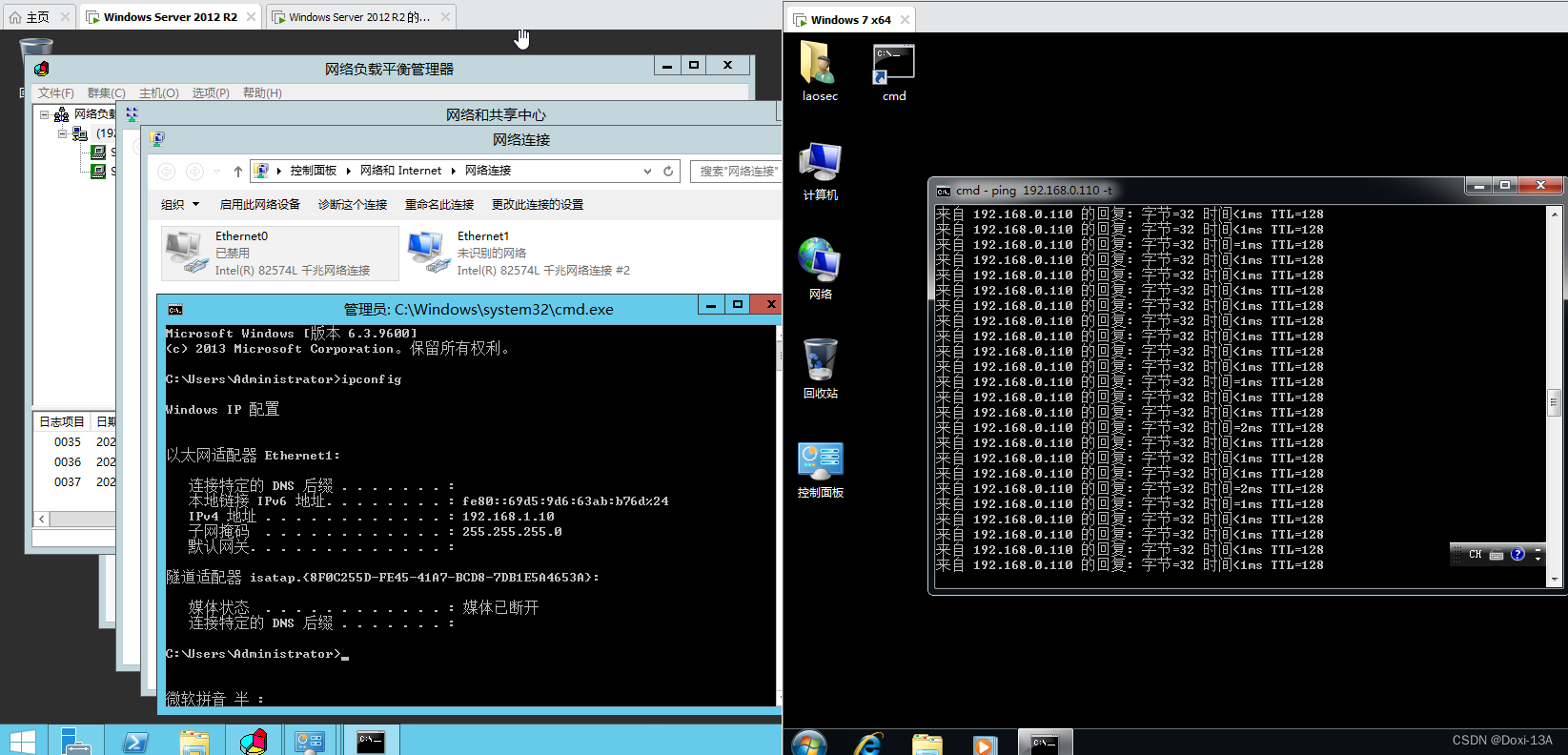This screenshot has width=1568, height=755.
Task: Click 启用此网络设备 button
Action: click(x=259, y=204)
